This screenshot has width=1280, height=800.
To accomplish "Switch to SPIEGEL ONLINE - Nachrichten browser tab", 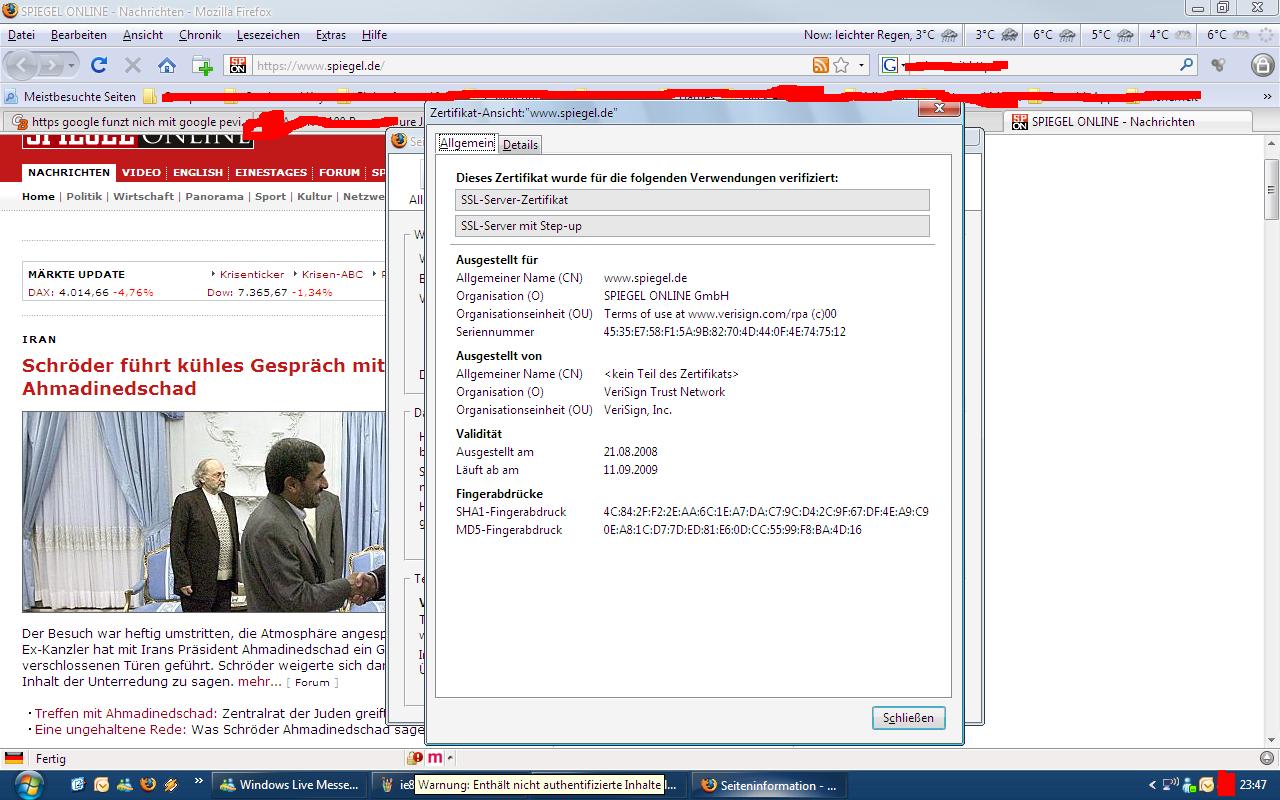I will pos(1128,122).
